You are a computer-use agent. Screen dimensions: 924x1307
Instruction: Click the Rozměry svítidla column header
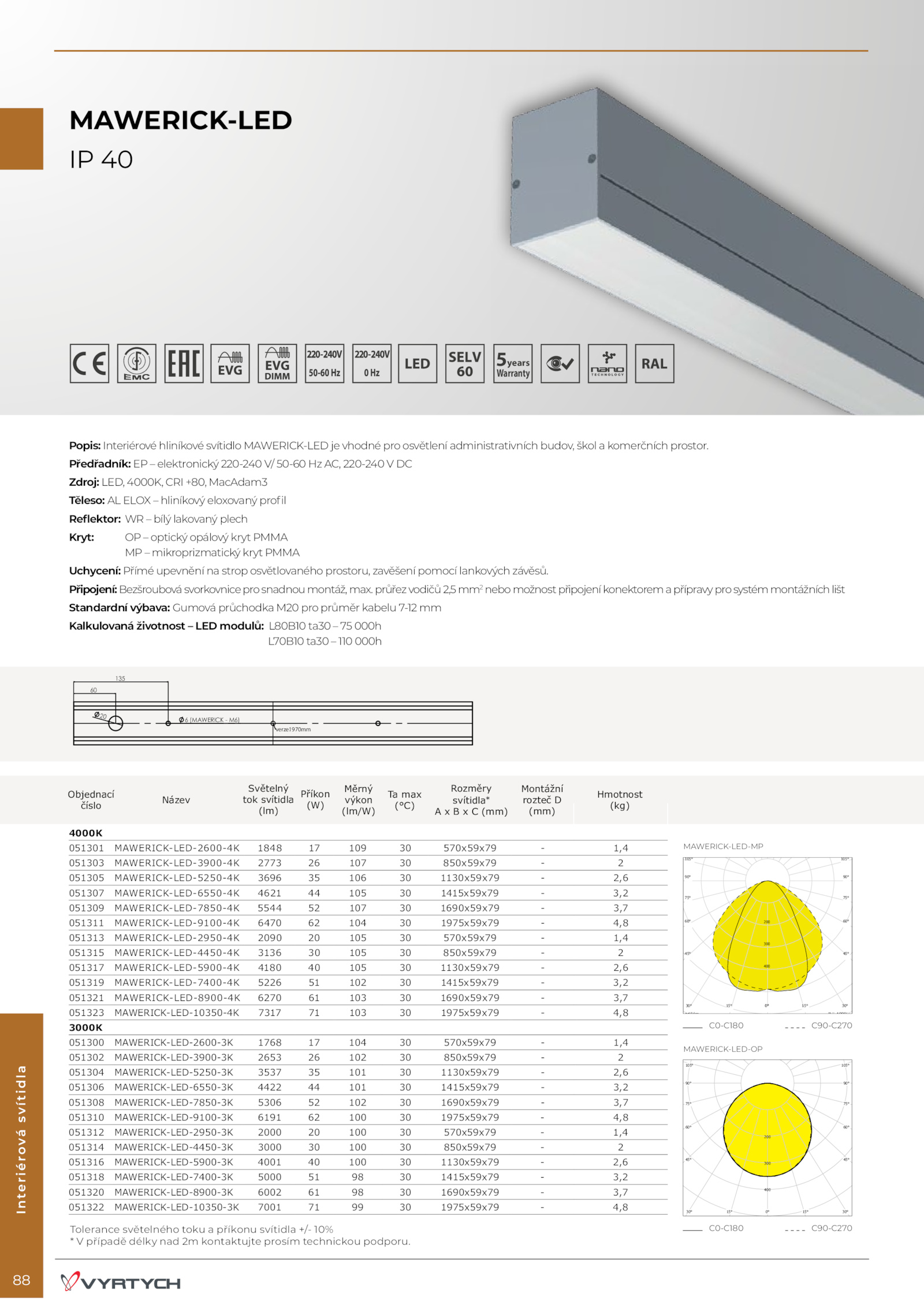471,800
